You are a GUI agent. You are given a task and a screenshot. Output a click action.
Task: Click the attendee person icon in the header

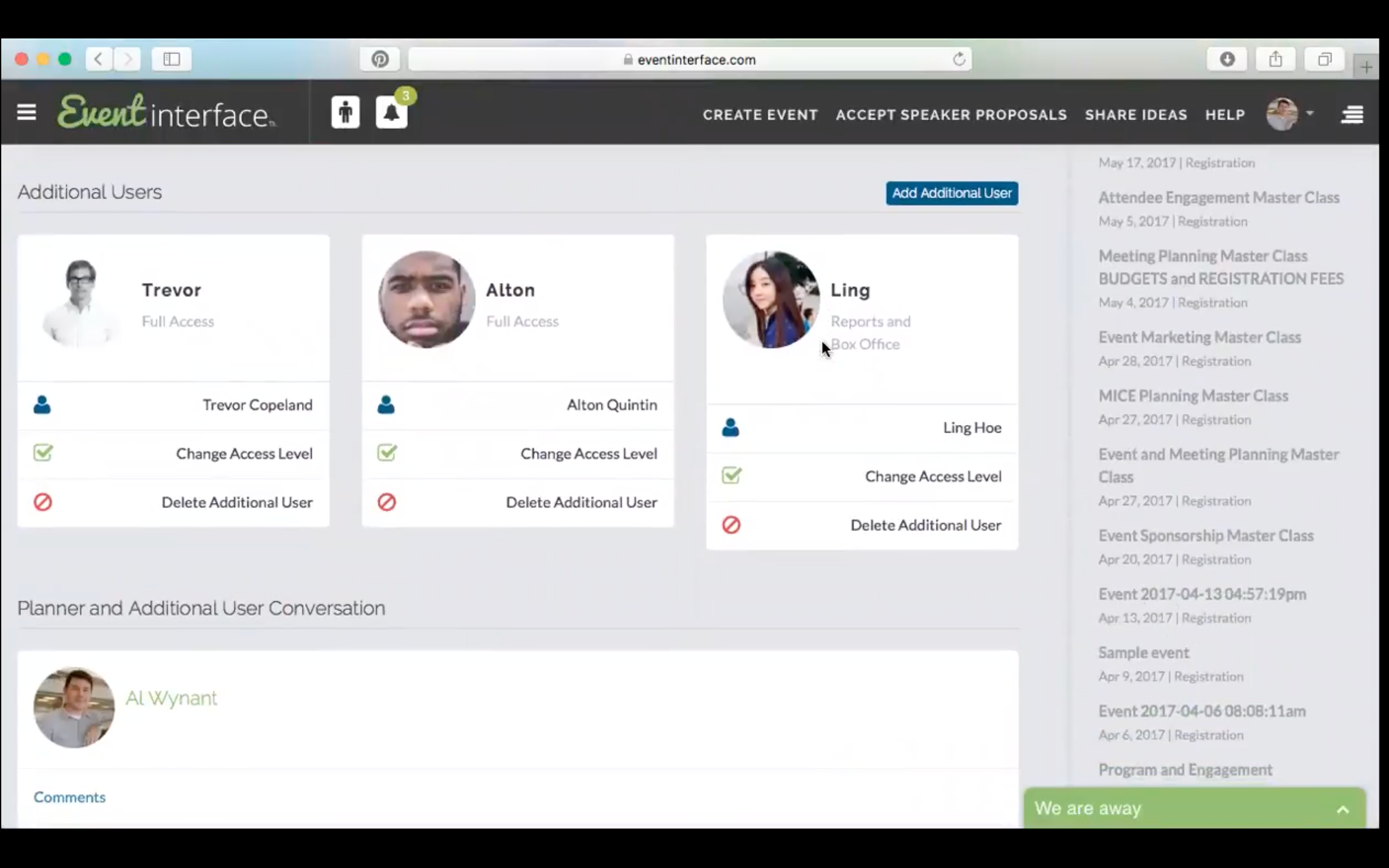coord(345,112)
